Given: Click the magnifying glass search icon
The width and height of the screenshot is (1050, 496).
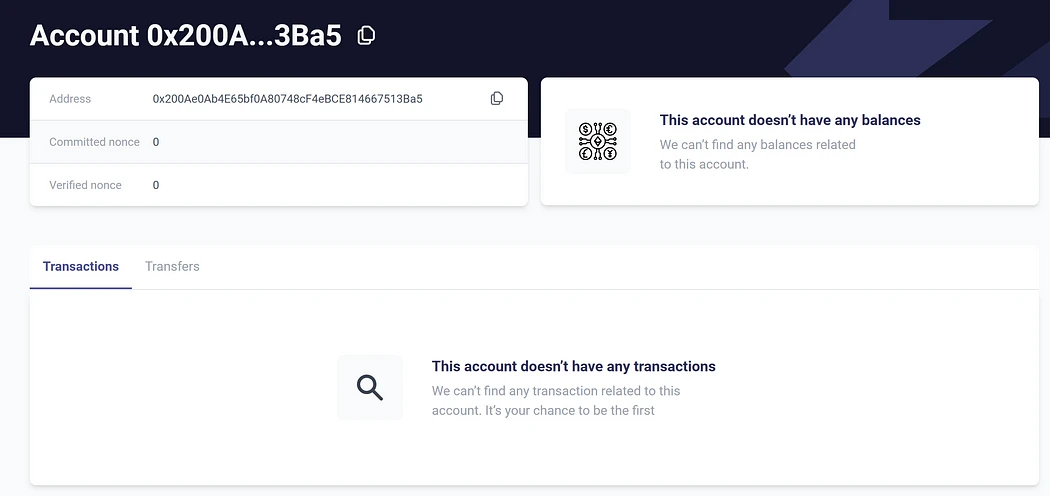Looking at the screenshot, I should (370, 388).
